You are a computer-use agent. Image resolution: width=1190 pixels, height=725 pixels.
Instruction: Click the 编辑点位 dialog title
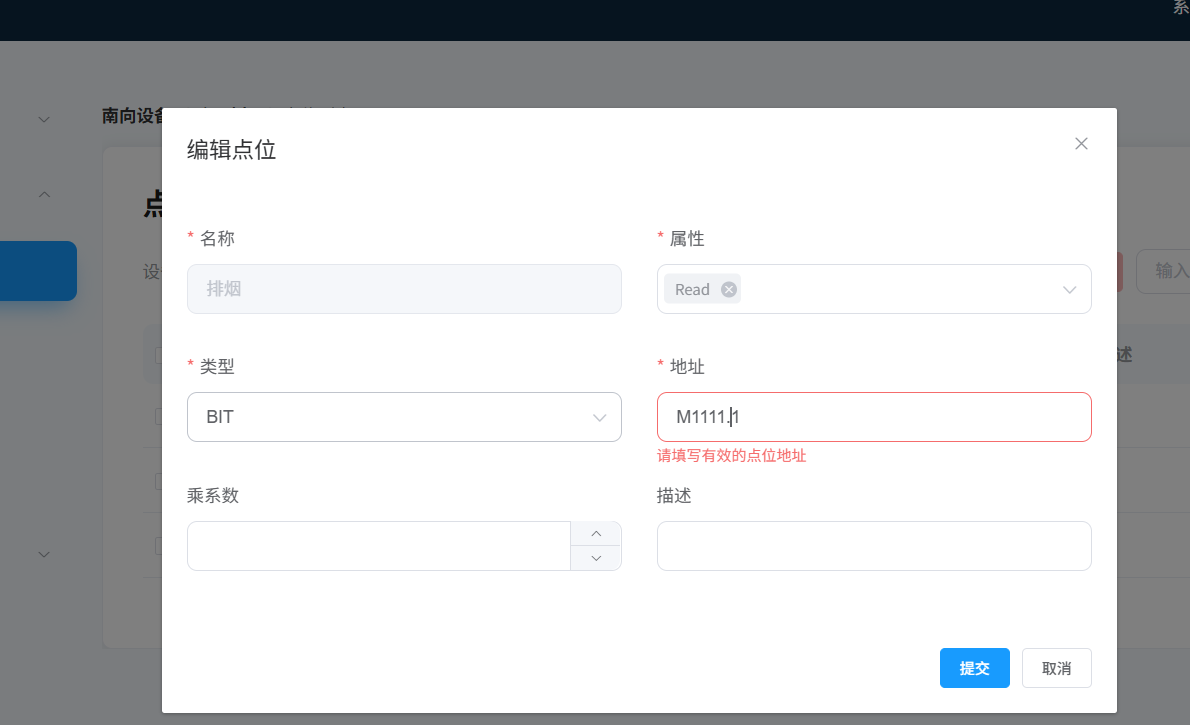[231, 150]
